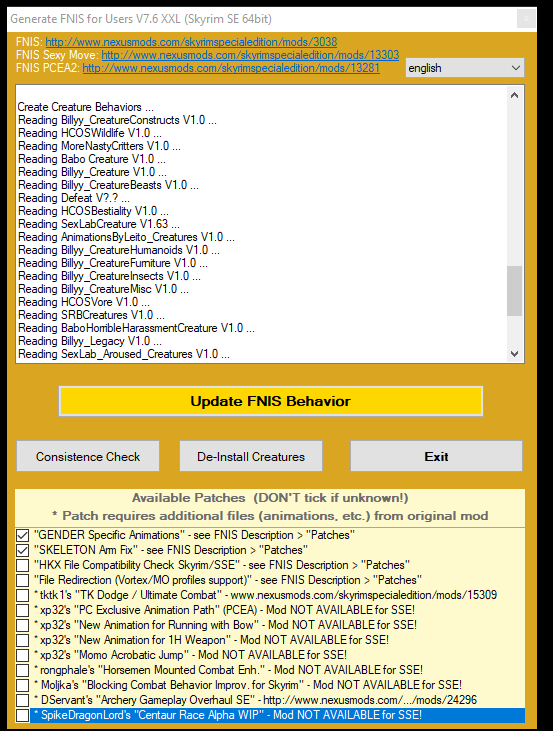Exit the FNIS generator
This screenshot has width=553, height=731.
[x=436, y=456]
